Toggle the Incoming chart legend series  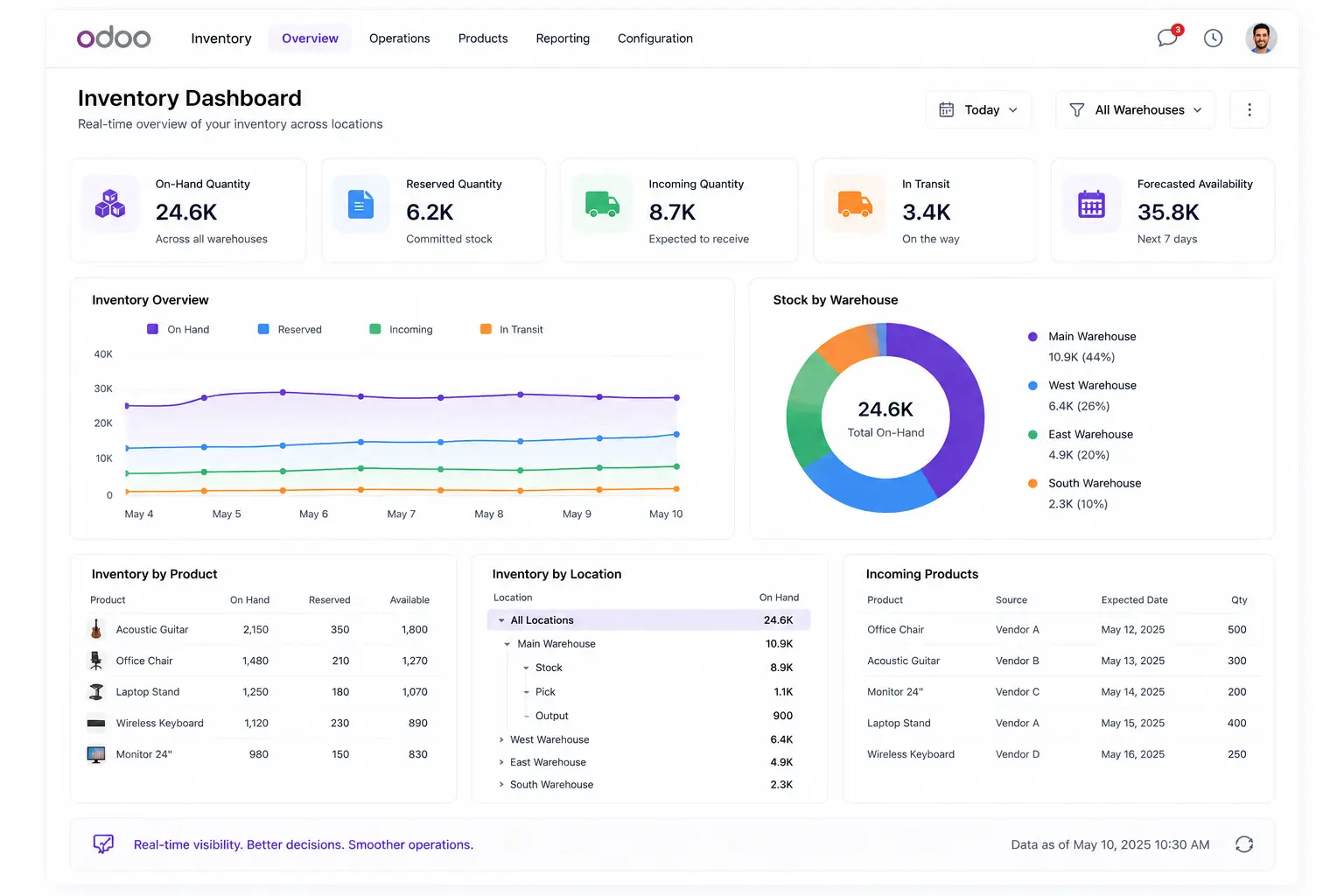(401, 329)
